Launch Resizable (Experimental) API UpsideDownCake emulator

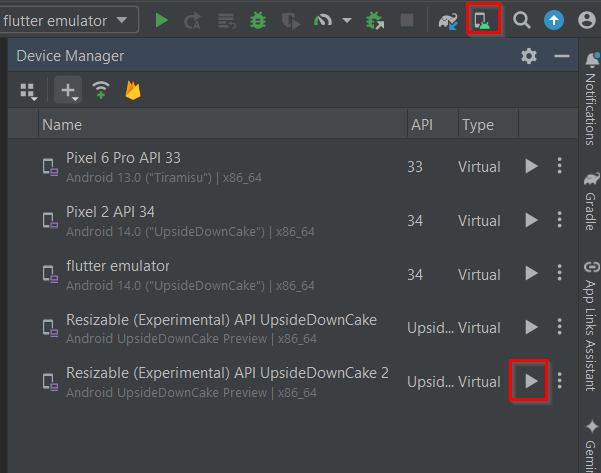531,327
